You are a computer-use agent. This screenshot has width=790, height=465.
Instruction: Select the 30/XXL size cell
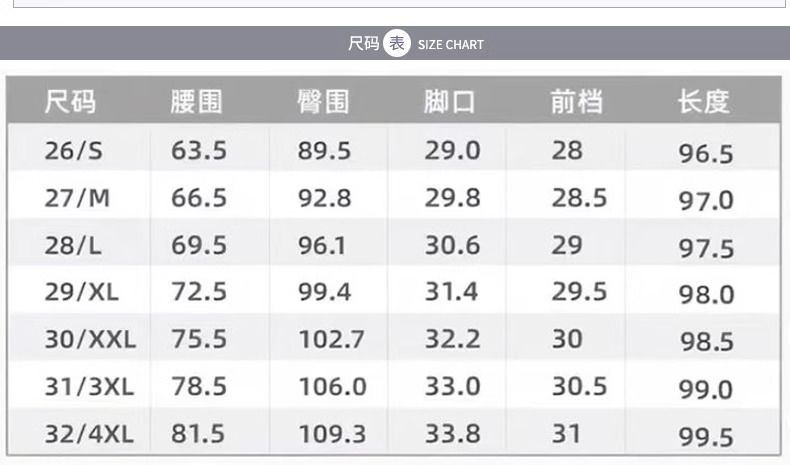pos(90,339)
